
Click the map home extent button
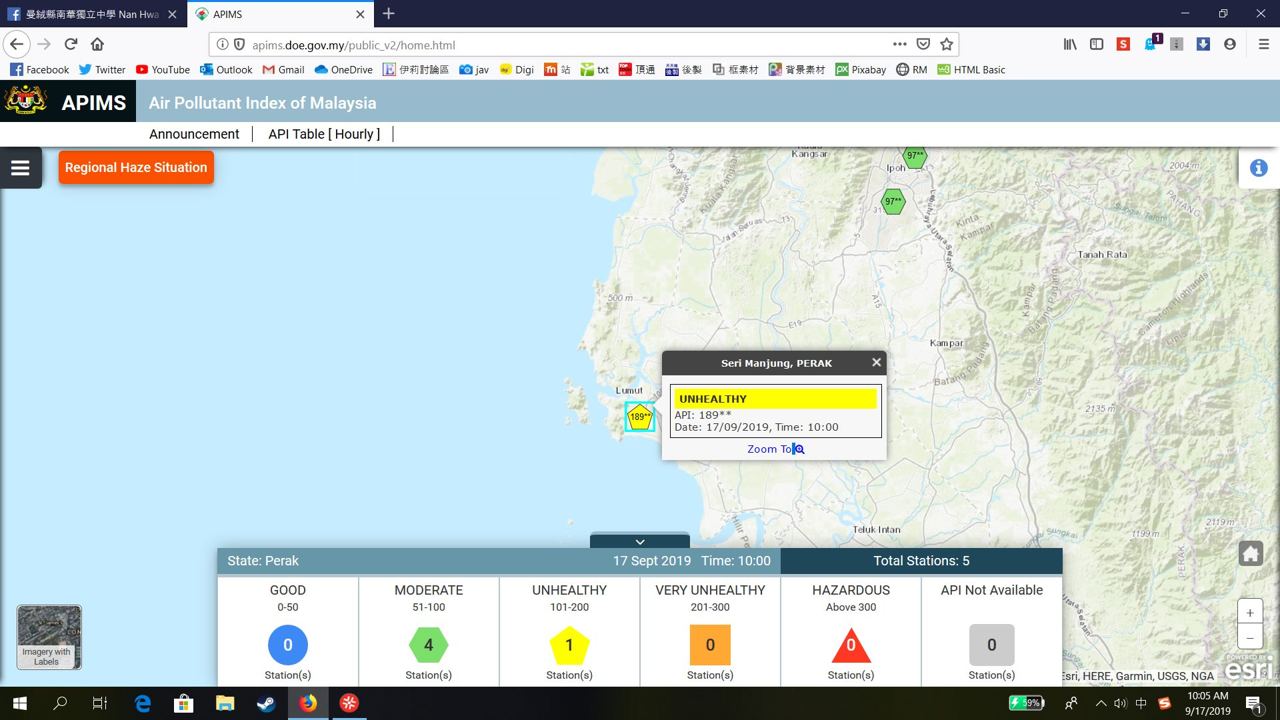1250,553
